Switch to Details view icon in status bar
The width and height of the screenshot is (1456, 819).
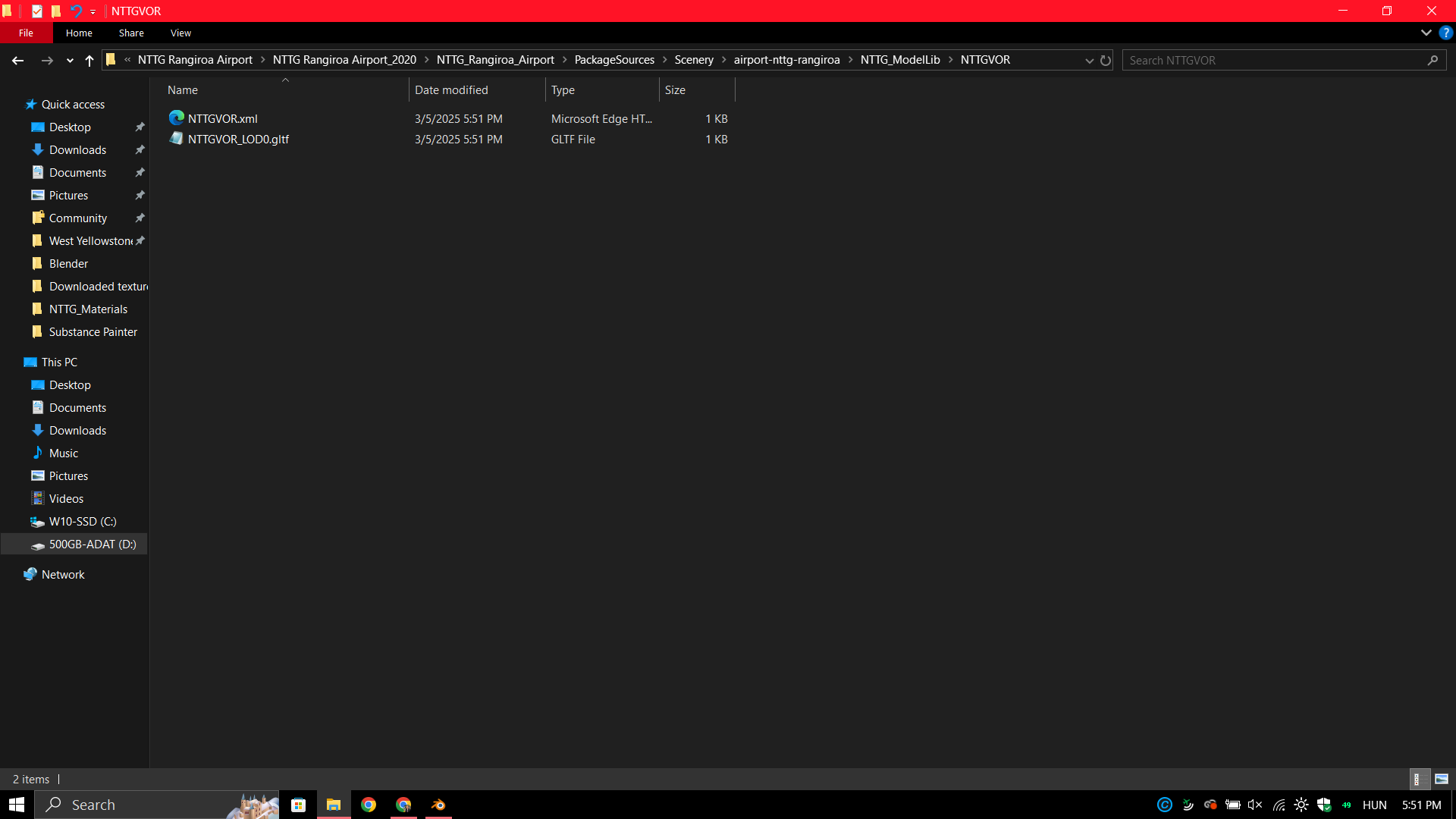coord(1417,779)
